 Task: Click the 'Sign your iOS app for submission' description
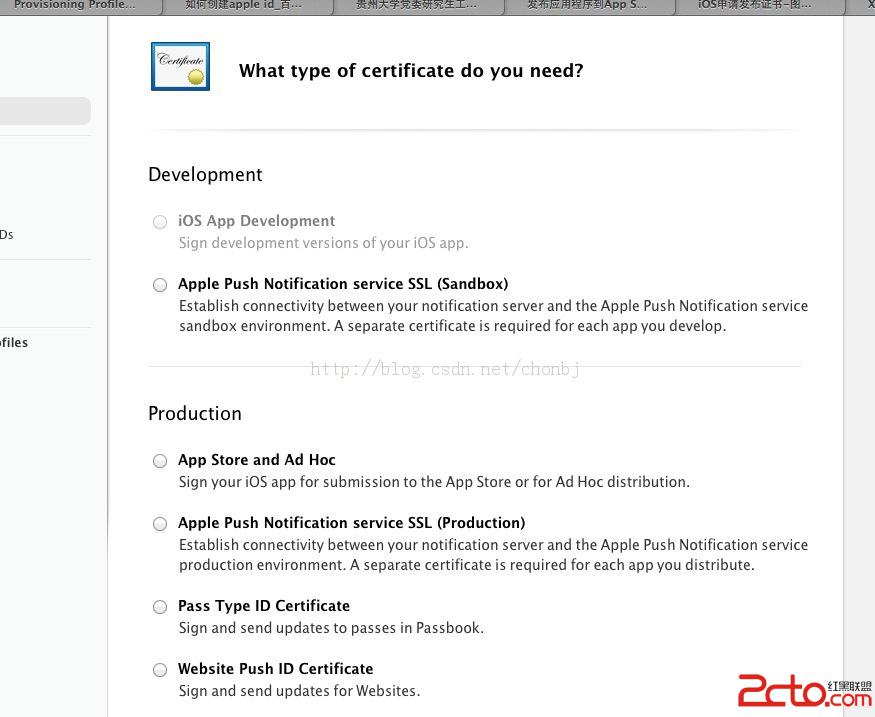pyautogui.click(x=434, y=482)
